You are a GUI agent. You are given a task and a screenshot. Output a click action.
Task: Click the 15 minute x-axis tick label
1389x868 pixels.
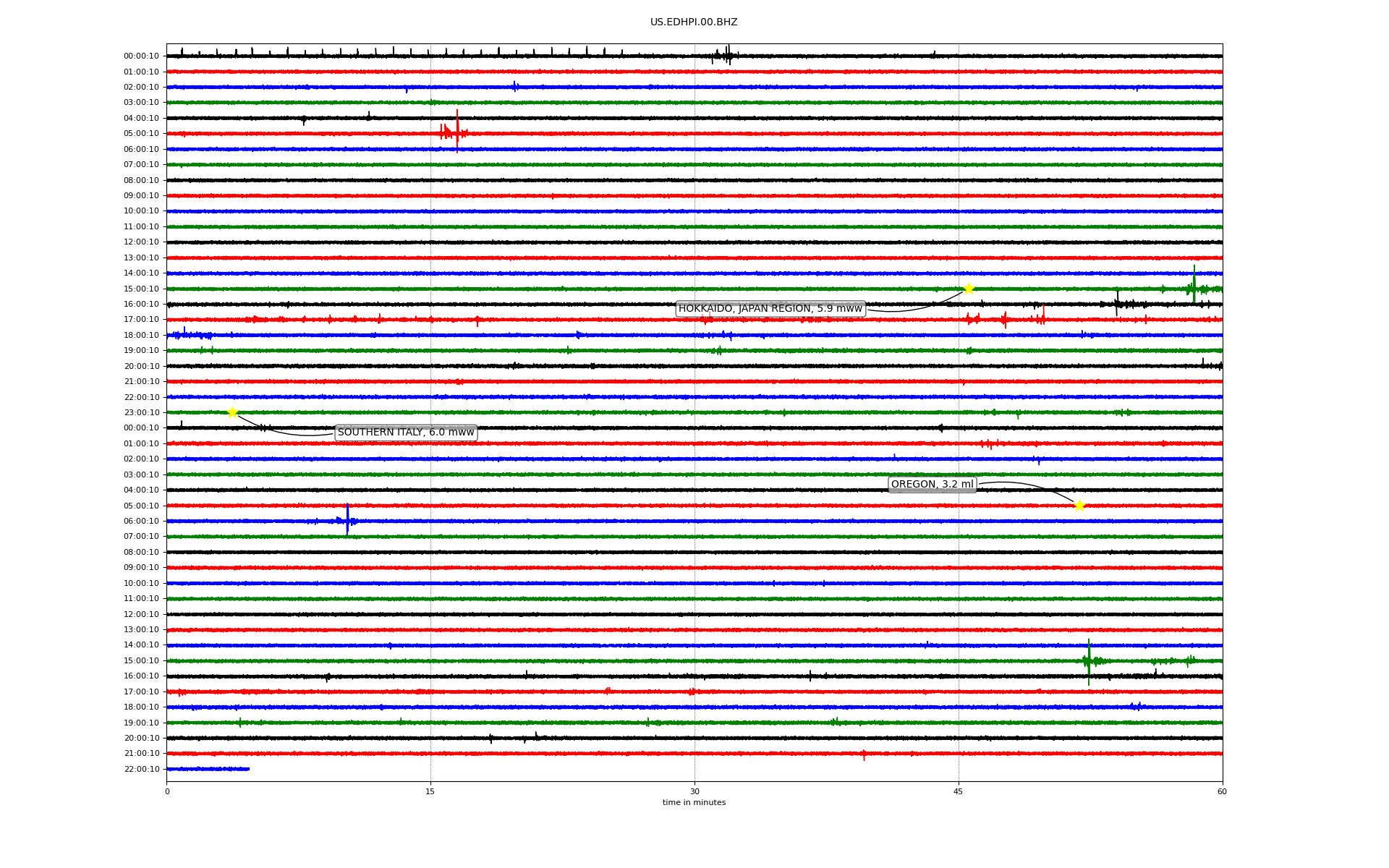click(430, 791)
